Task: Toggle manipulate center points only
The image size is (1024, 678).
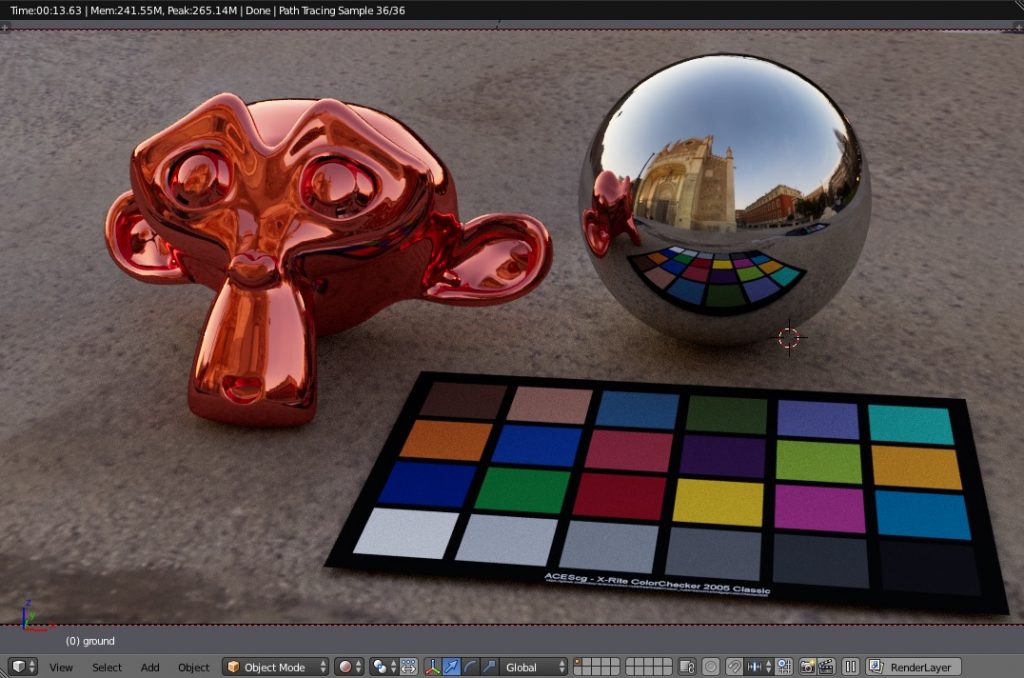Action: [x=408, y=667]
